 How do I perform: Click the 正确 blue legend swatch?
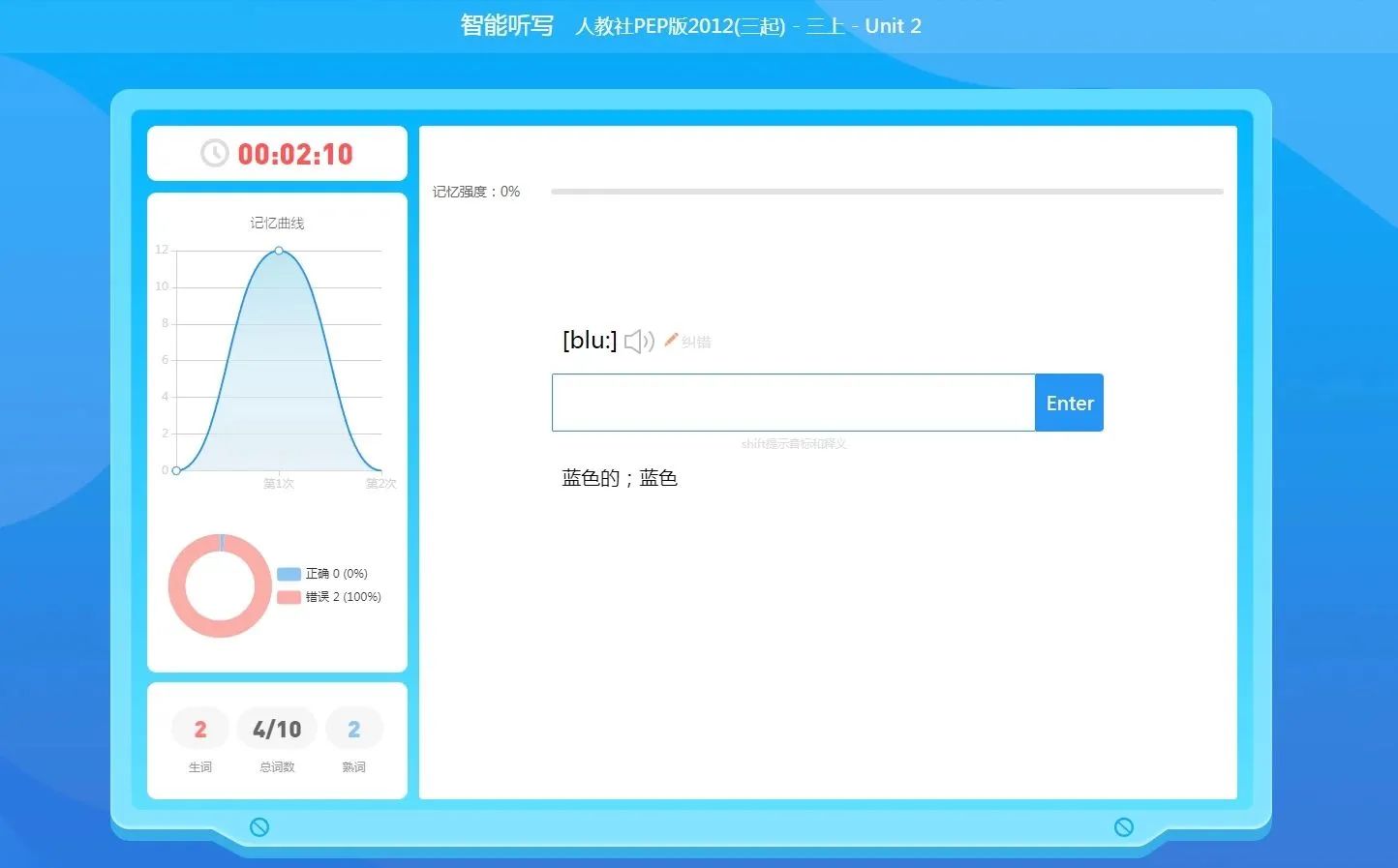point(289,574)
